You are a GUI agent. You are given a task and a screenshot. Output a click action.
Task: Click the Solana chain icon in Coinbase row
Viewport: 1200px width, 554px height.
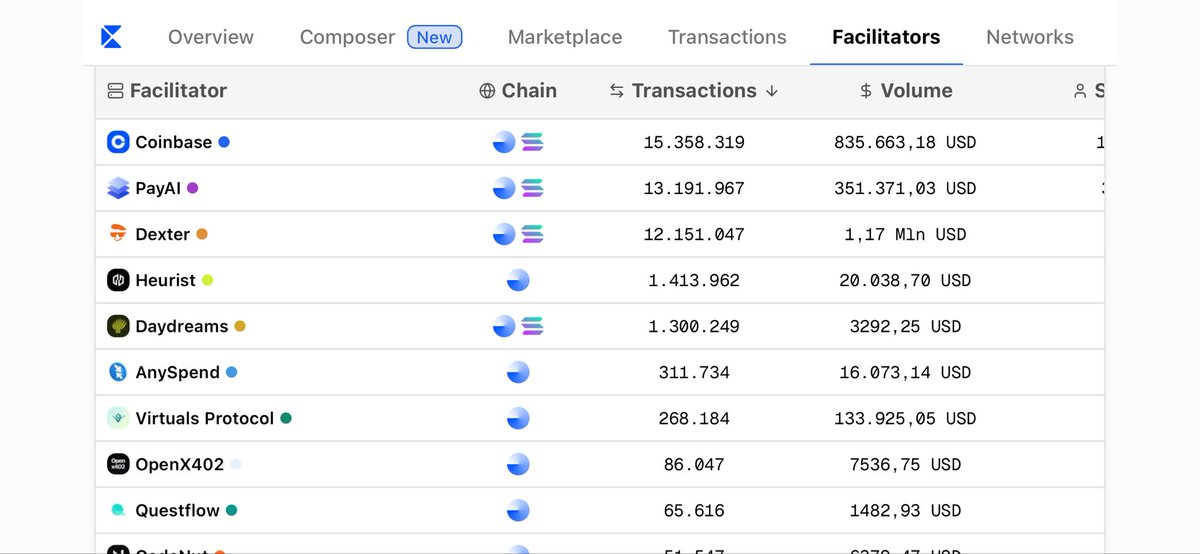(x=532, y=142)
